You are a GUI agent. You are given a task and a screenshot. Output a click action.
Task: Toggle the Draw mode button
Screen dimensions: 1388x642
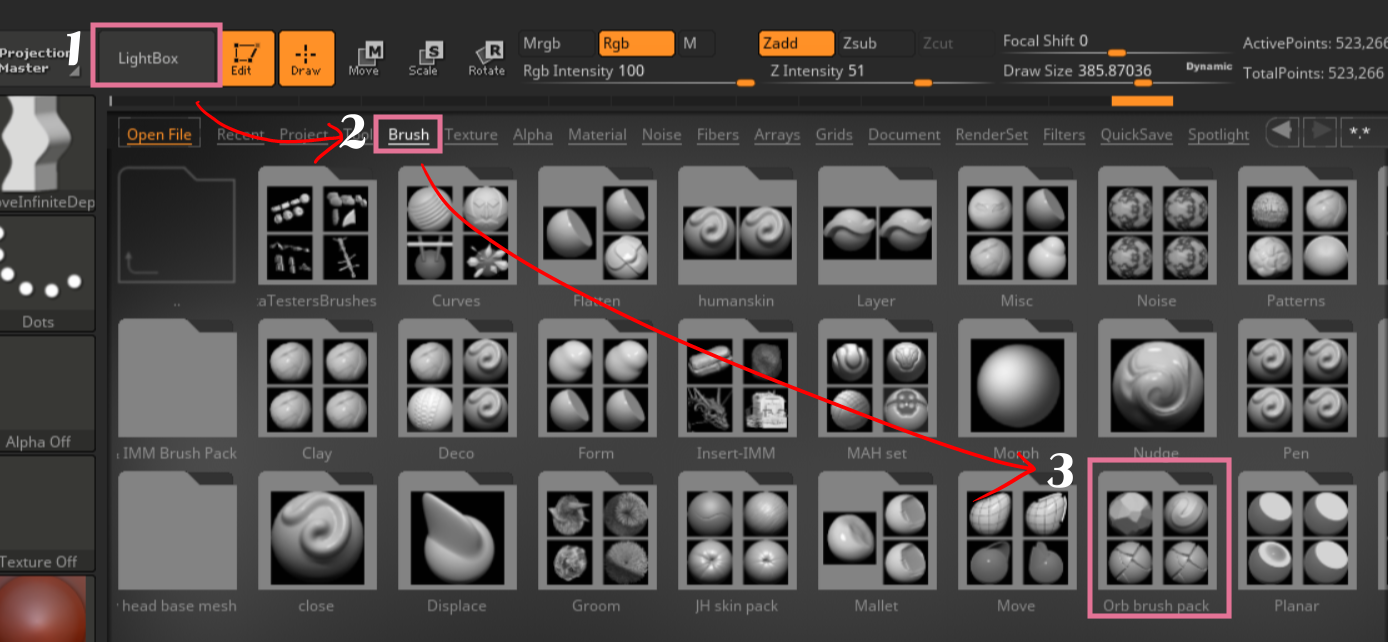pyautogui.click(x=306, y=57)
